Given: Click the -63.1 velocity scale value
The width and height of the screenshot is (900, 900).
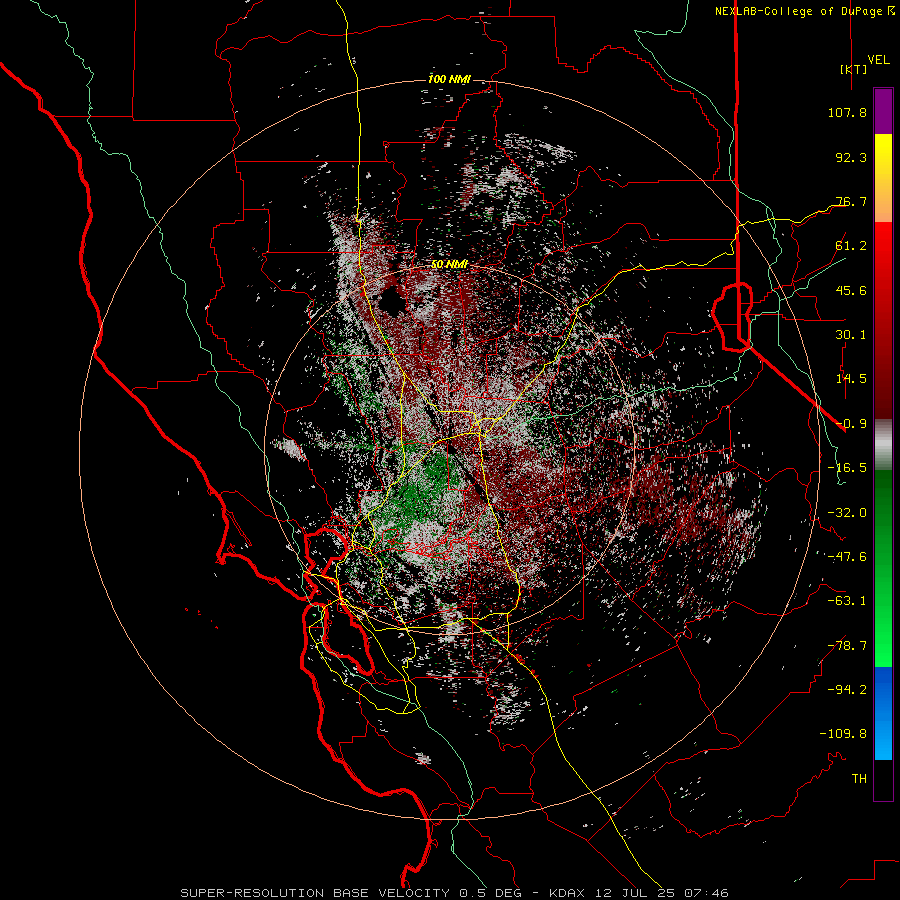Looking at the screenshot, I should pyautogui.click(x=847, y=601).
